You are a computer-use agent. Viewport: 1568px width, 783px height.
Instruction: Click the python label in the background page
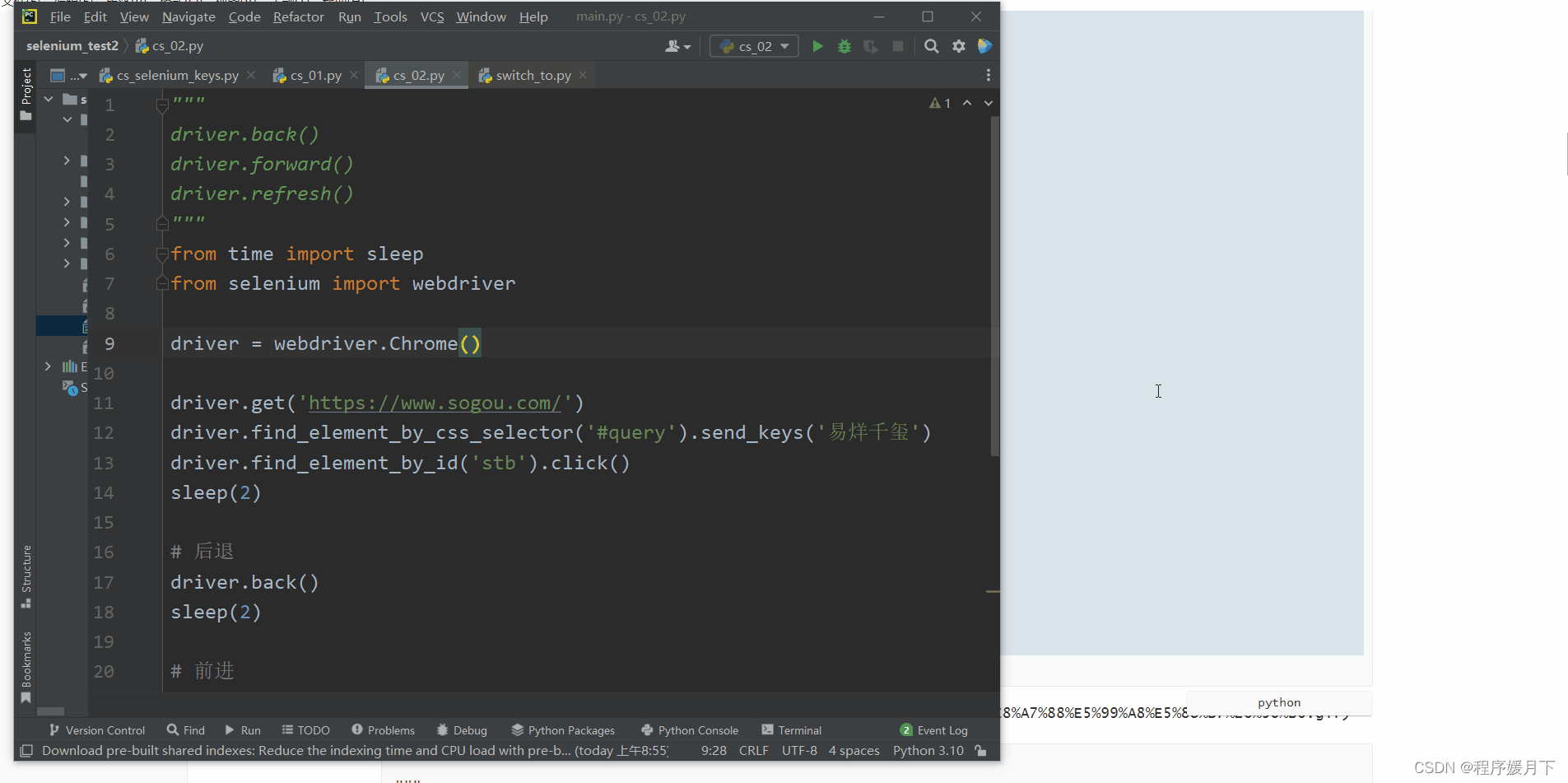point(1279,702)
